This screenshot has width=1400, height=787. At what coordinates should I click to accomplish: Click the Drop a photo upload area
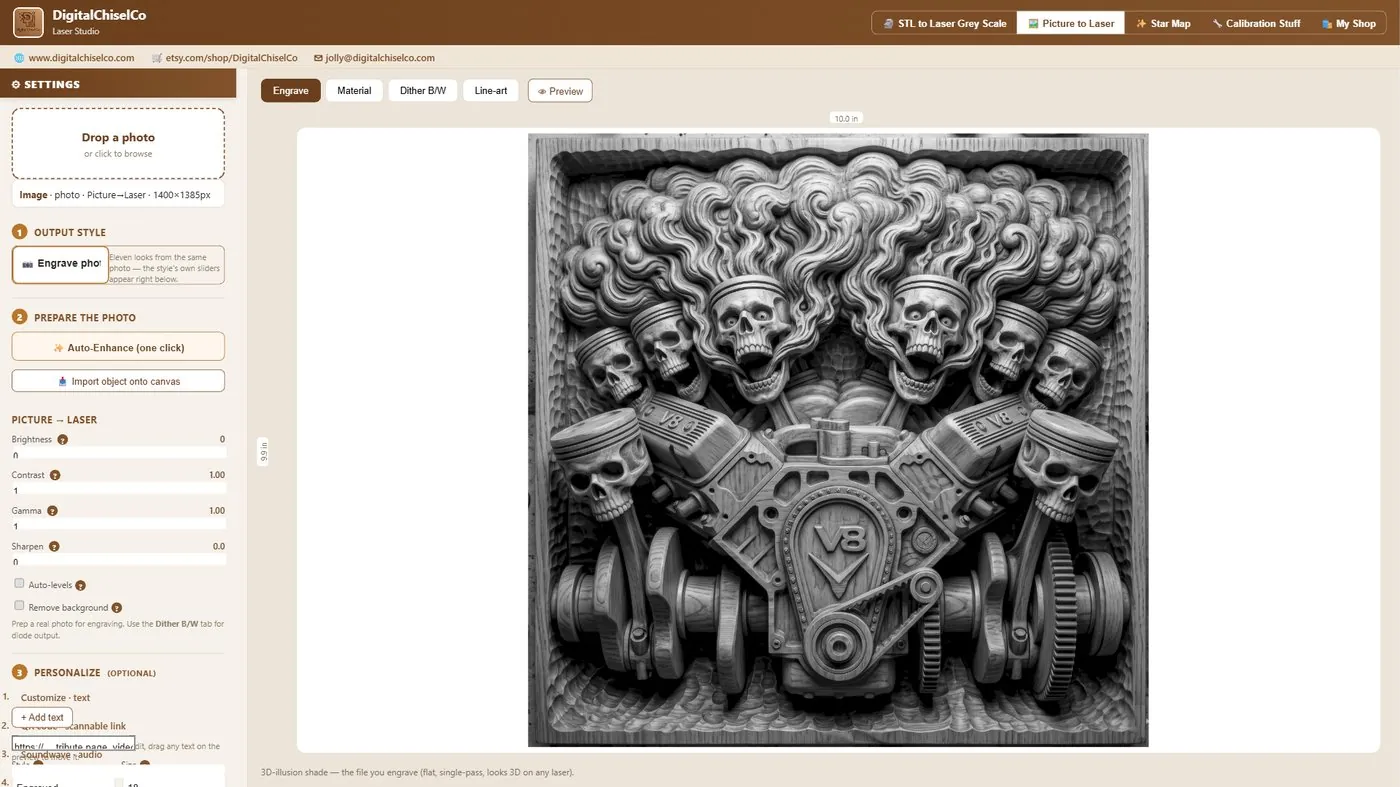118,144
